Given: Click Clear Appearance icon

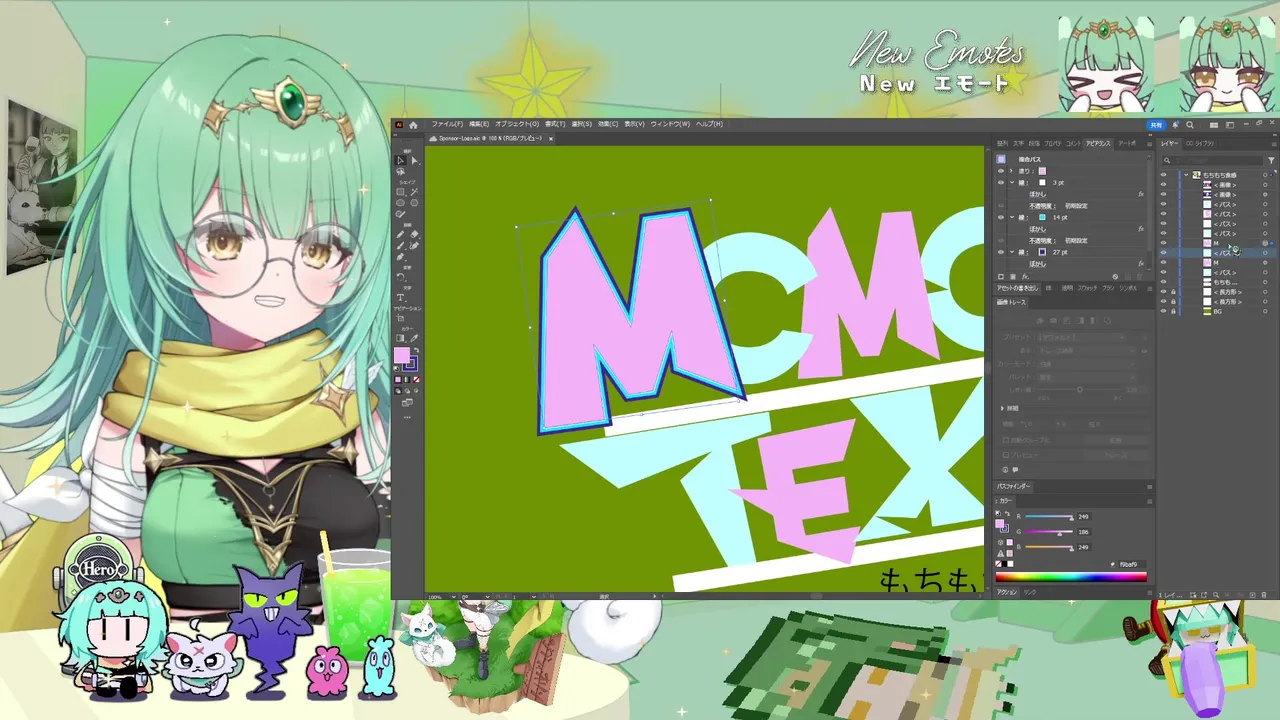Looking at the screenshot, I should tap(1115, 277).
